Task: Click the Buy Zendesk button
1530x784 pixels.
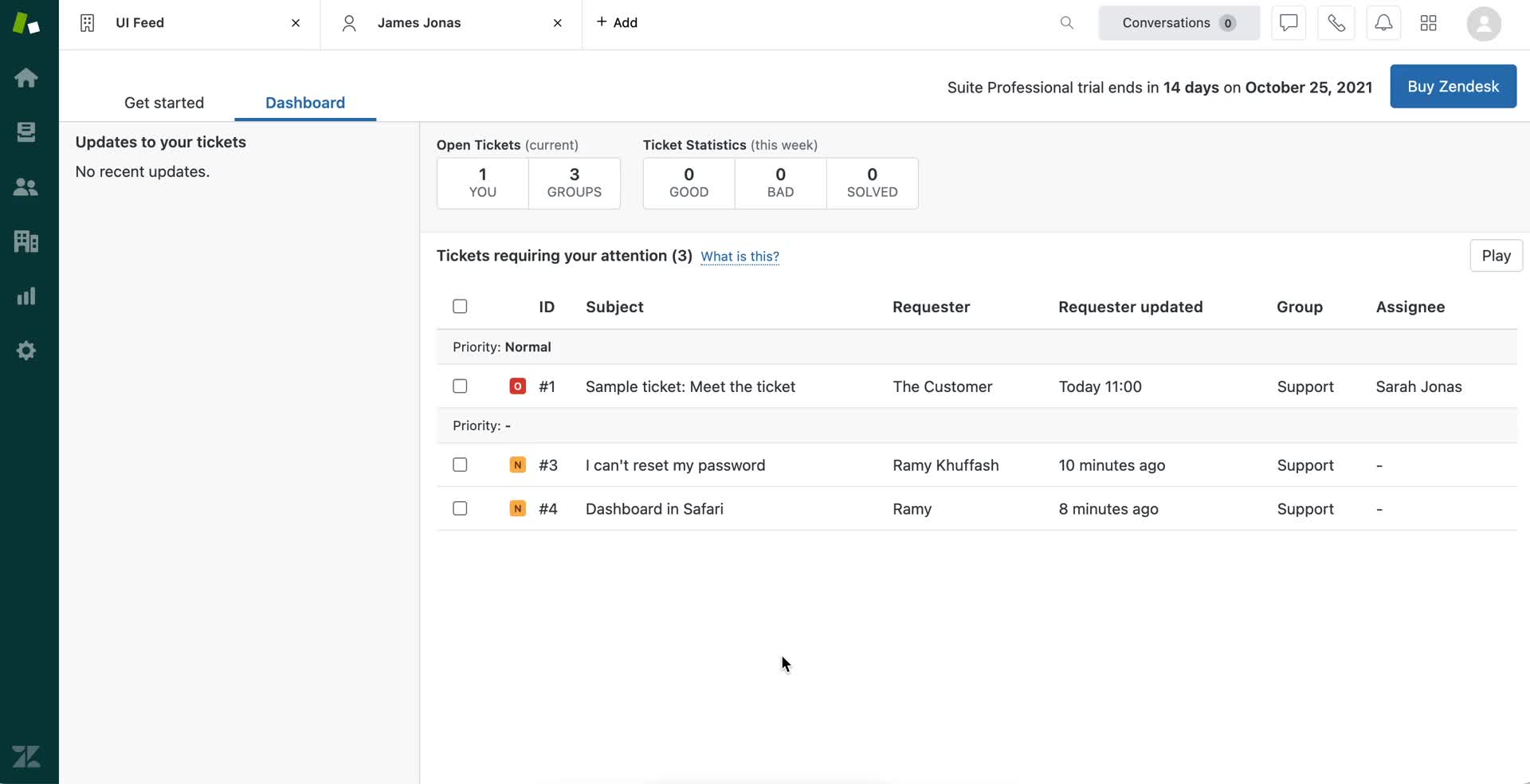Action: tap(1453, 86)
